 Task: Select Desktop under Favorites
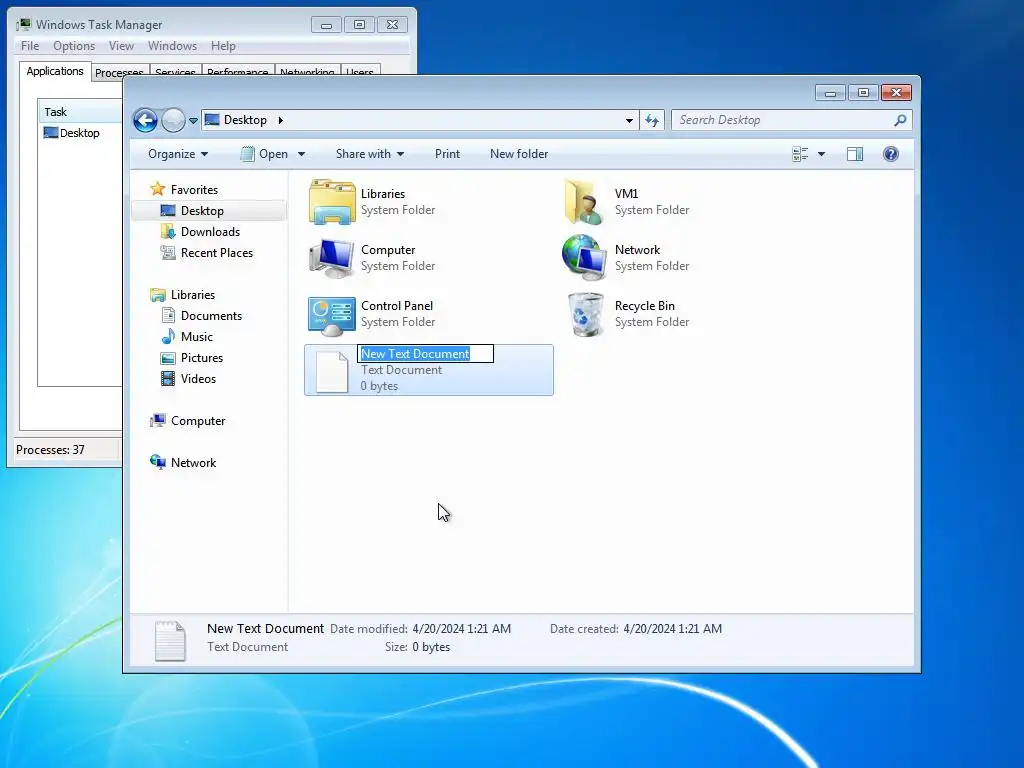202,211
